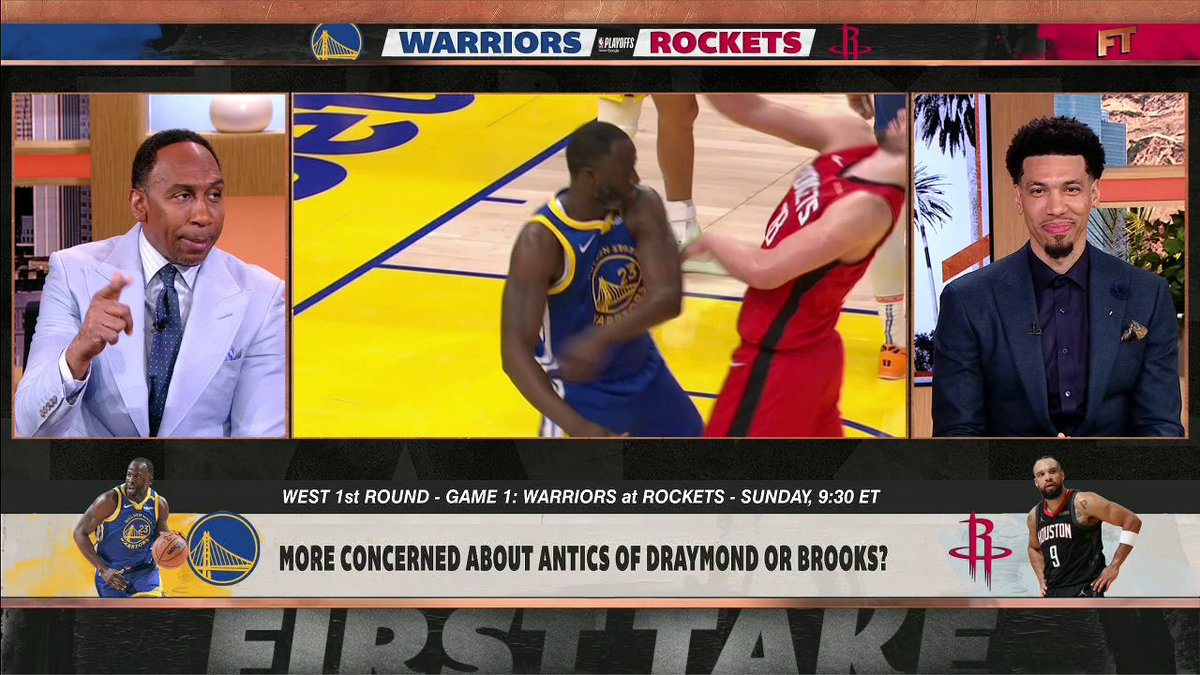1200x675 pixels.
Task: Click the NBA Playoffs badge between team names
Action: (x=615, y=43)
